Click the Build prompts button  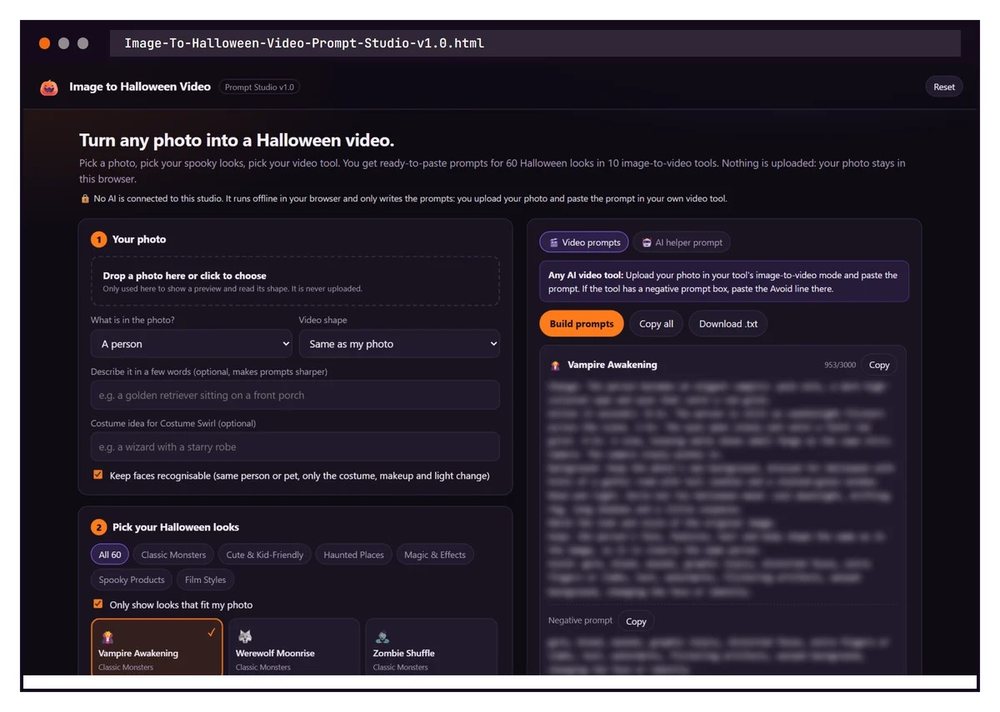click(582, 324)
